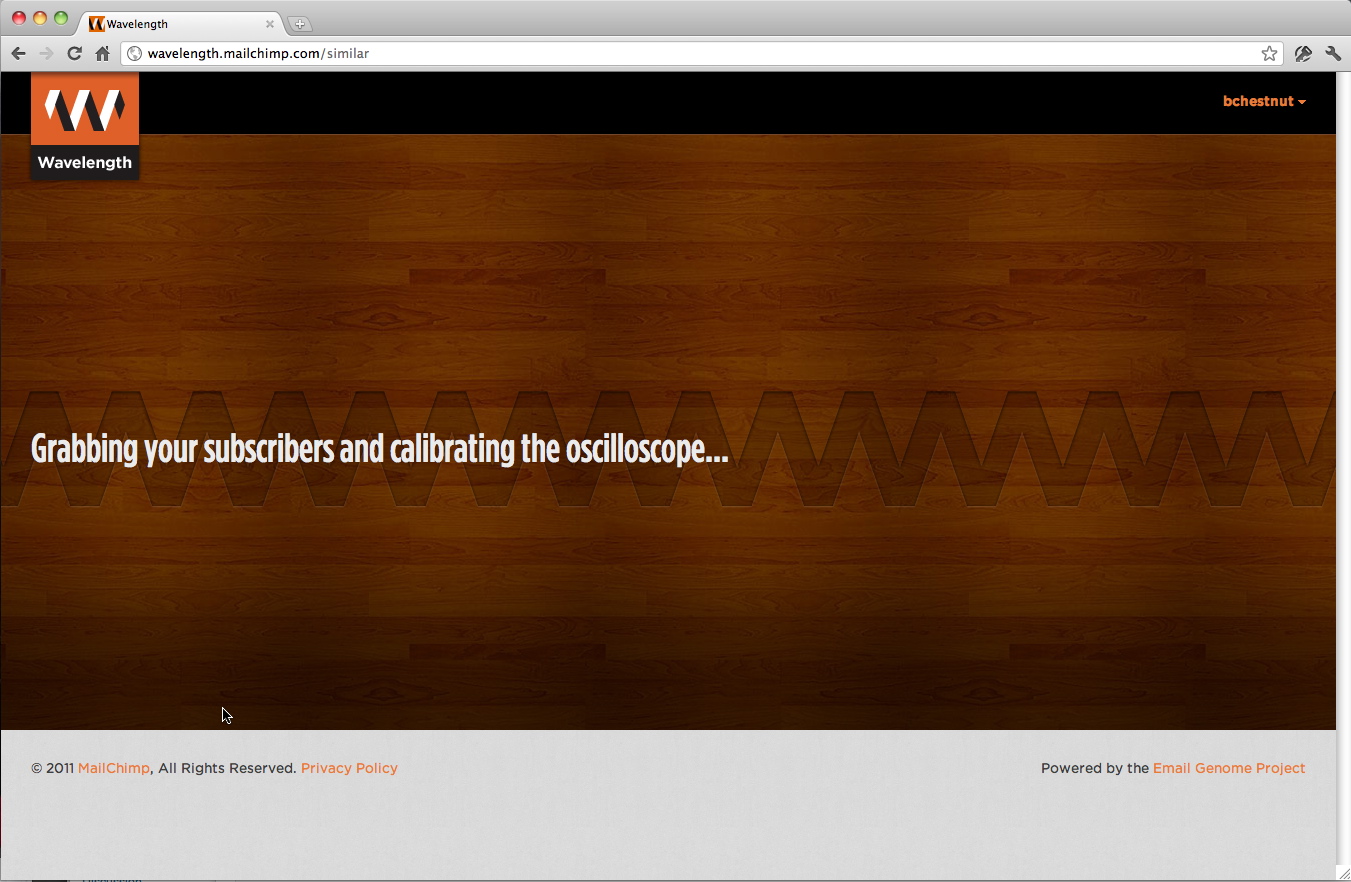Open a new browser tab
1351x882 pixels.
tap(299, 24)
